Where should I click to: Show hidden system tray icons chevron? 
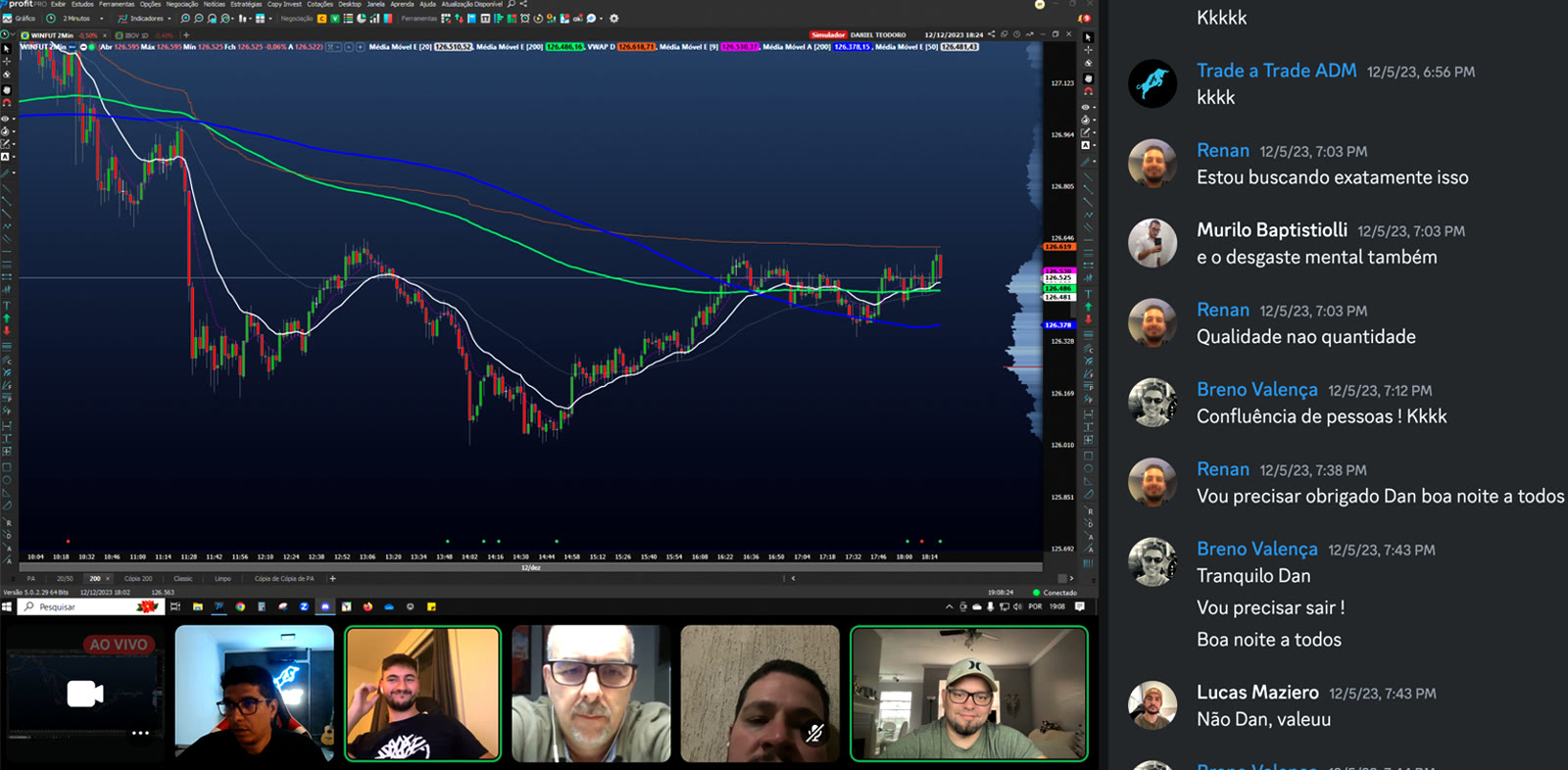(949, 606)
